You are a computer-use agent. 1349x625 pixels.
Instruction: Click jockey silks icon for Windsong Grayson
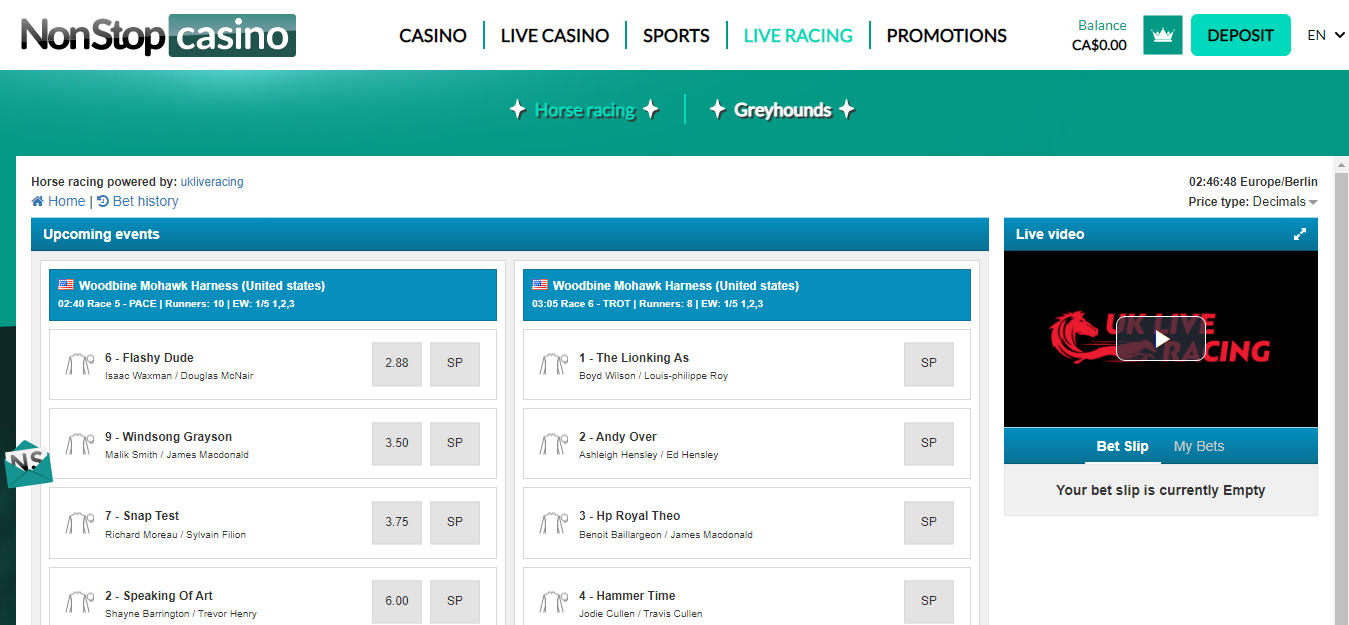coord(80,444)
